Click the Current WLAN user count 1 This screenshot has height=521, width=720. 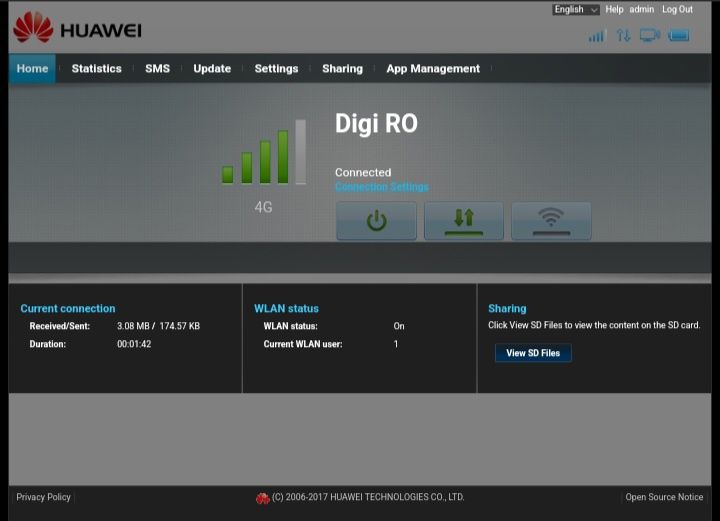click(396, 344)
